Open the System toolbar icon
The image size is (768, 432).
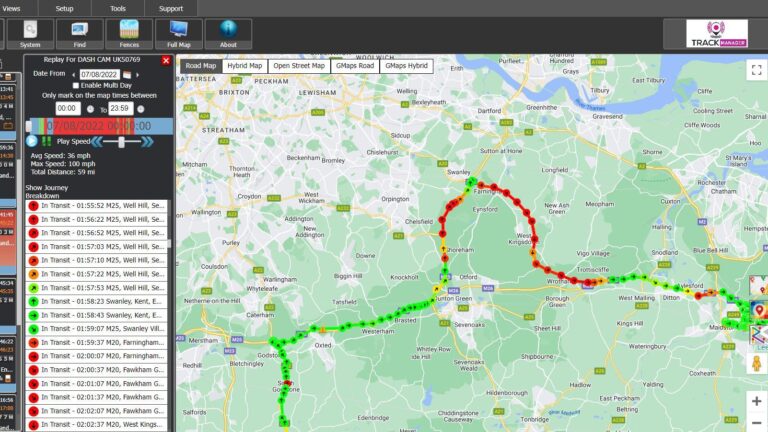pos(31,34)
